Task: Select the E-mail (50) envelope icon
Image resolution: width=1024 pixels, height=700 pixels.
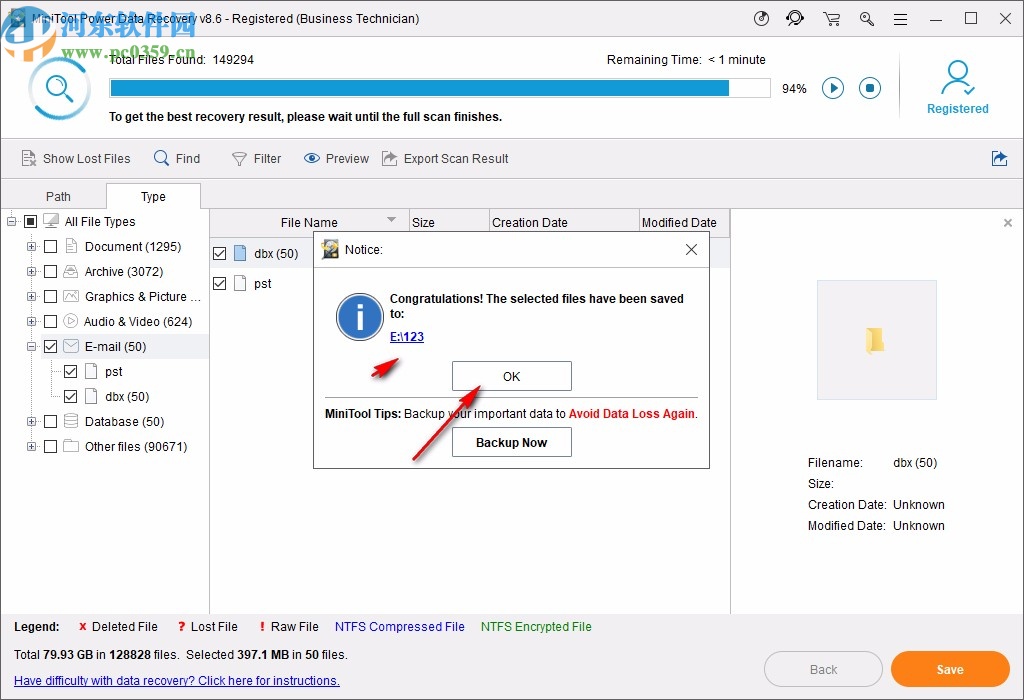Action: coord(71,346)
